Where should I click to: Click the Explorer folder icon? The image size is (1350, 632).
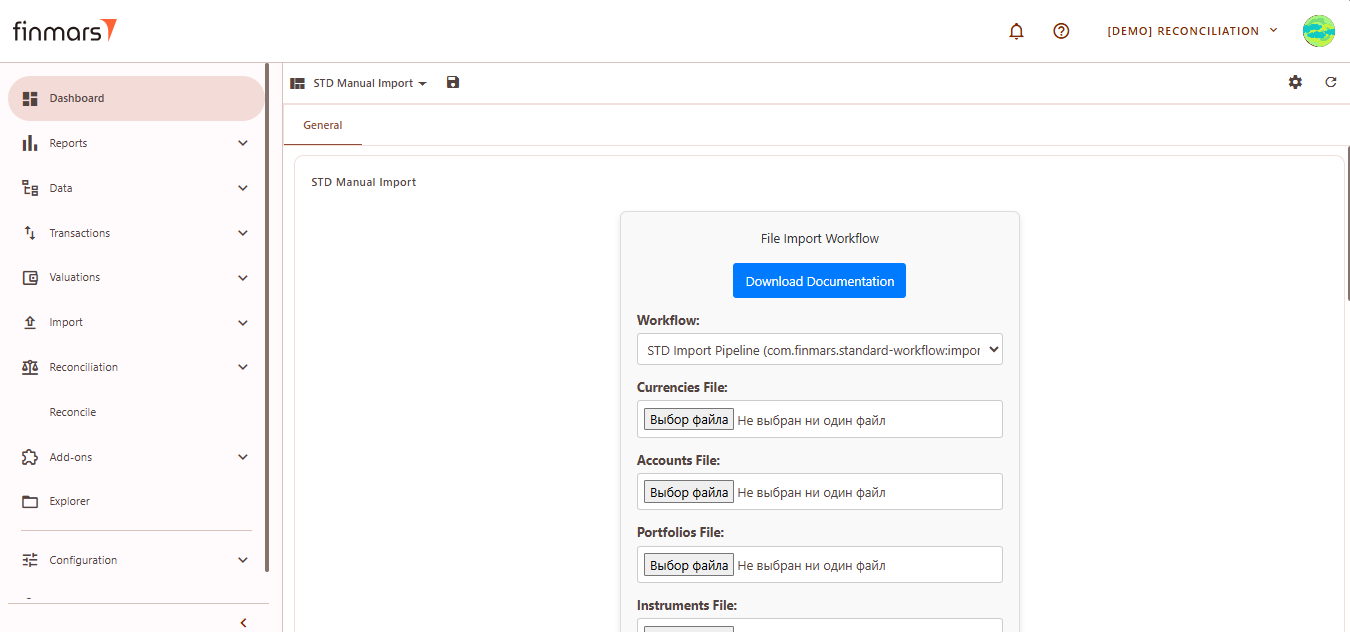click(x=30, y=502)
